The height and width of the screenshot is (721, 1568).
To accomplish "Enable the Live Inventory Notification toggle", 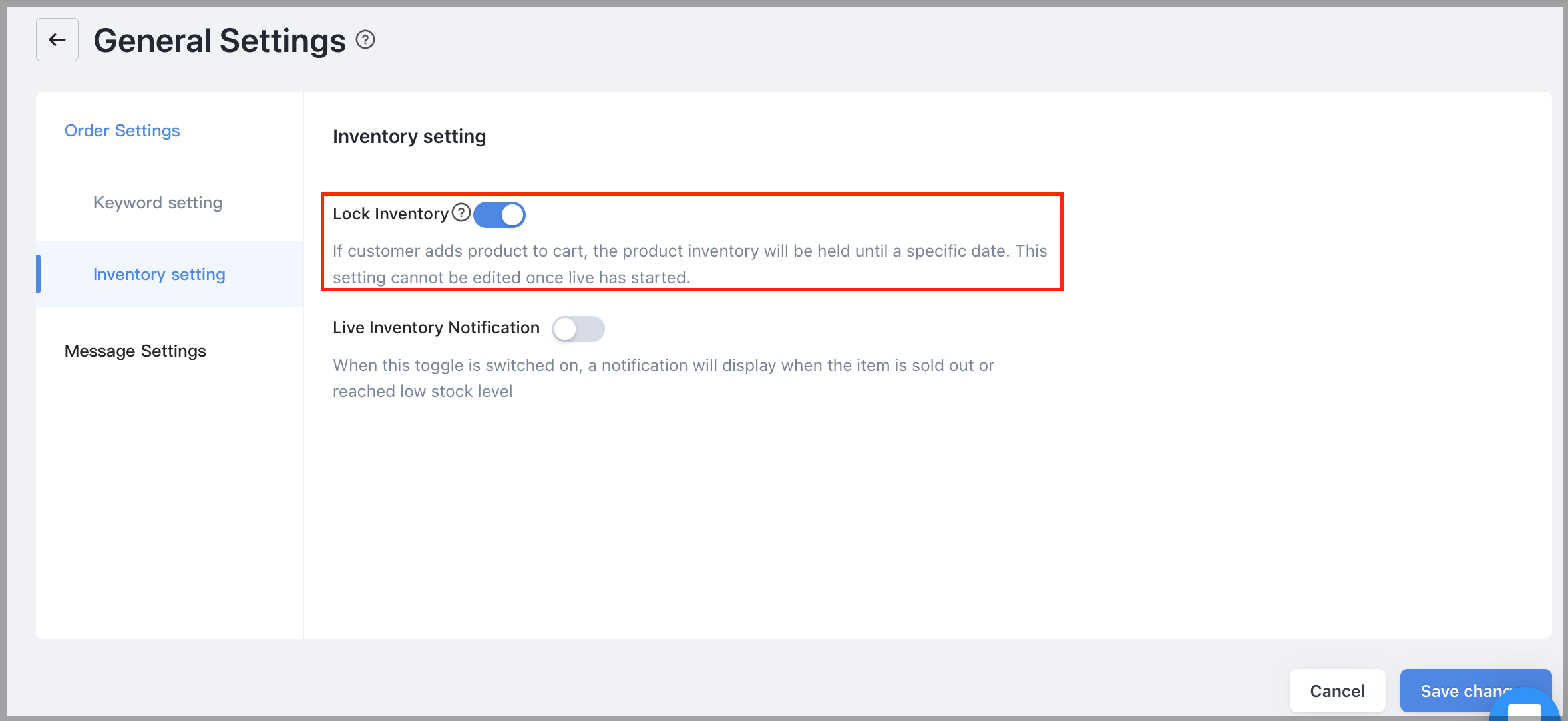I will click(578, 329).
